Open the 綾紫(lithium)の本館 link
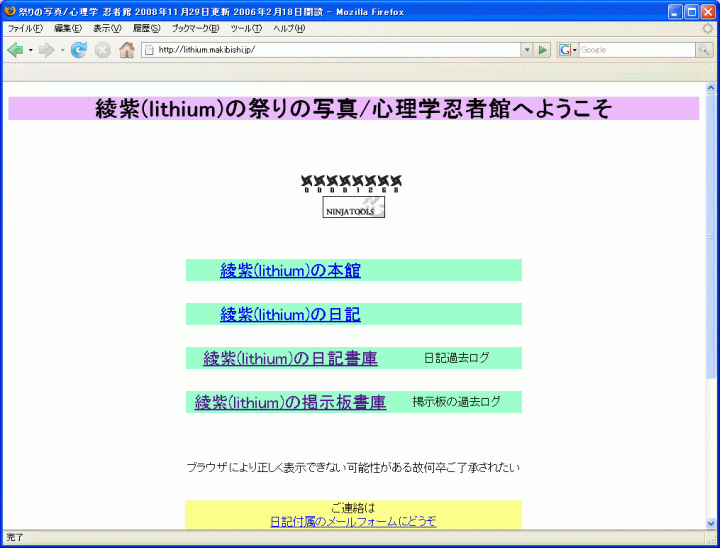 point(290,271)
